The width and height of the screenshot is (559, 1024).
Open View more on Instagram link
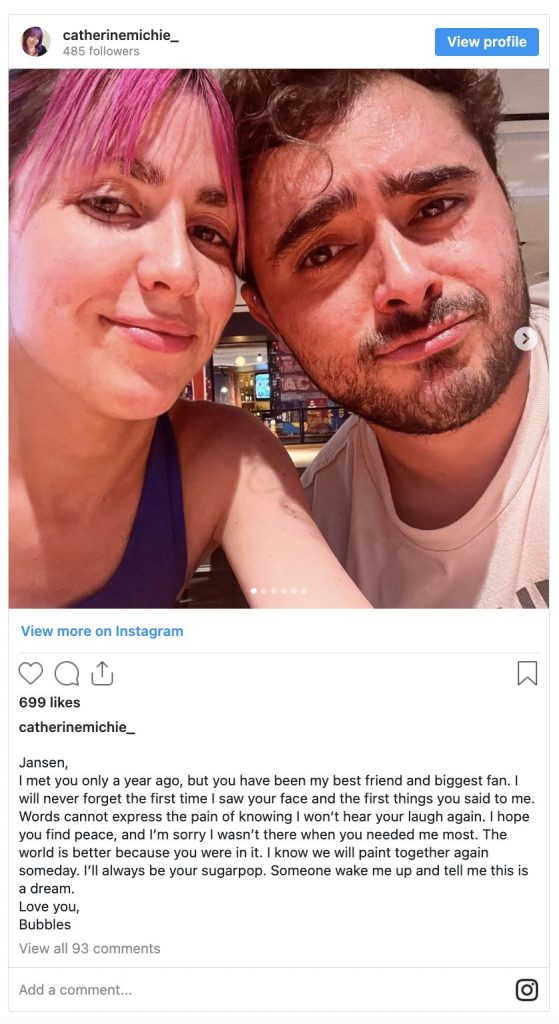102,631
